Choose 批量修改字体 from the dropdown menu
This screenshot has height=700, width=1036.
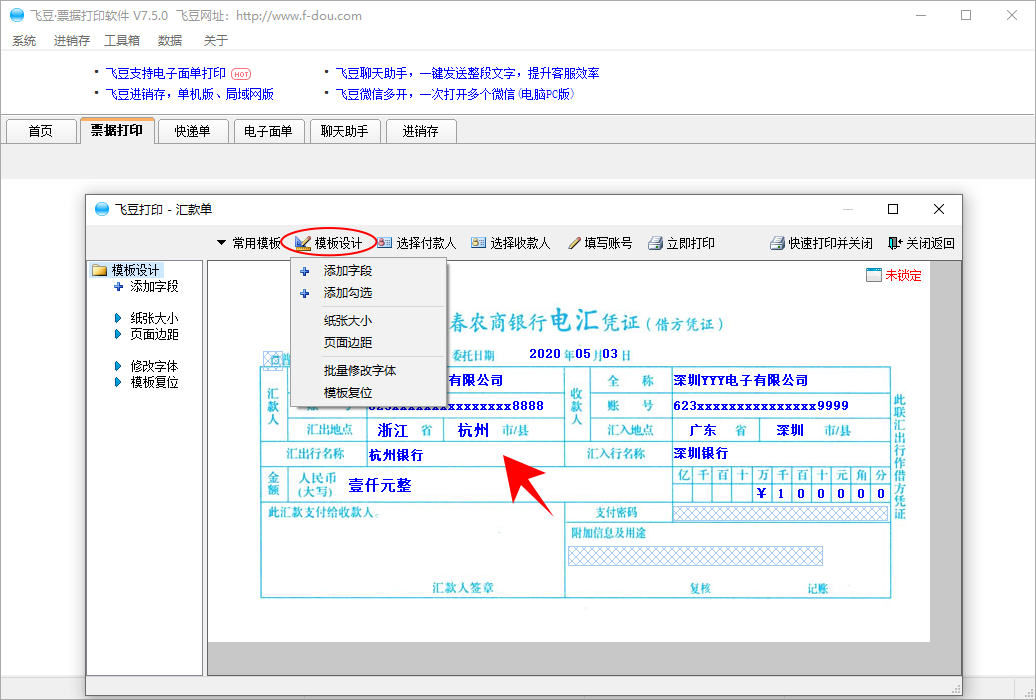click(369, 371)
